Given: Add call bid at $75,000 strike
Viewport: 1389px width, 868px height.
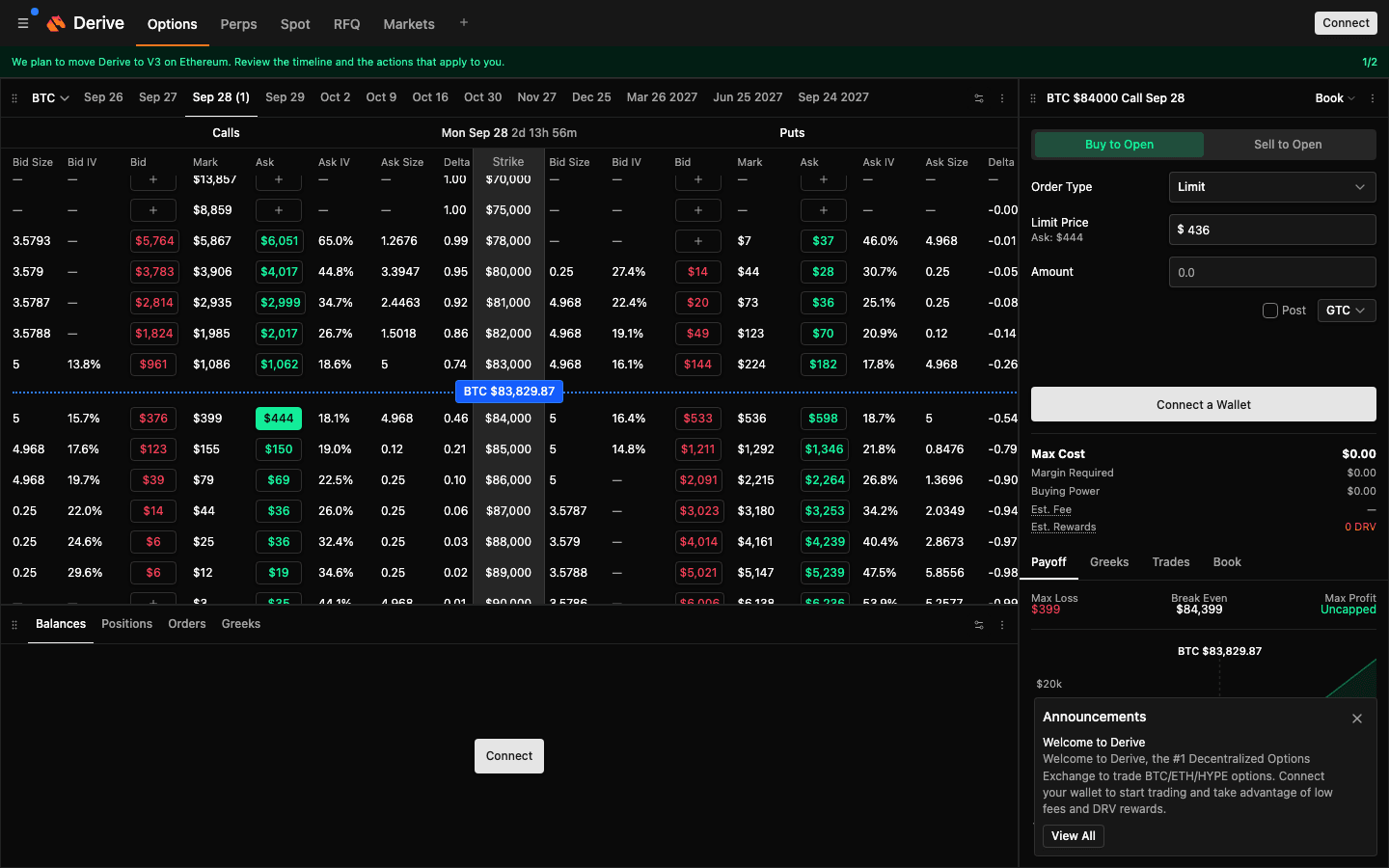Looking at the screenshot, I should point(153,210).
